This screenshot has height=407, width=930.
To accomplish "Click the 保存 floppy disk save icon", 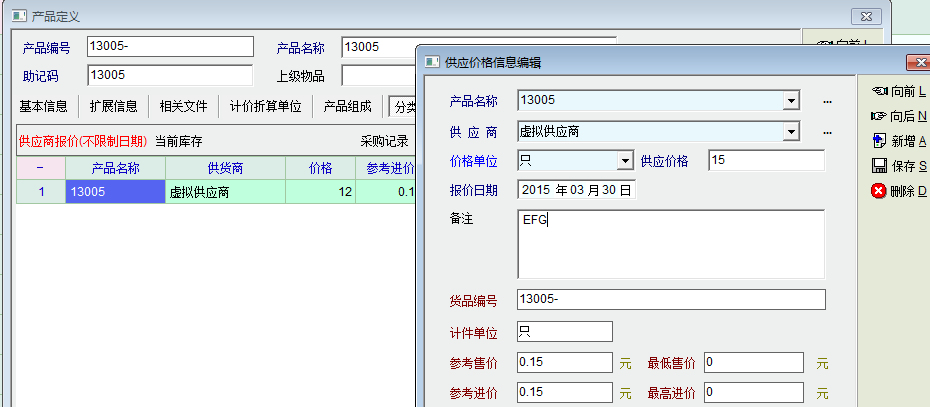I will 880,165.
